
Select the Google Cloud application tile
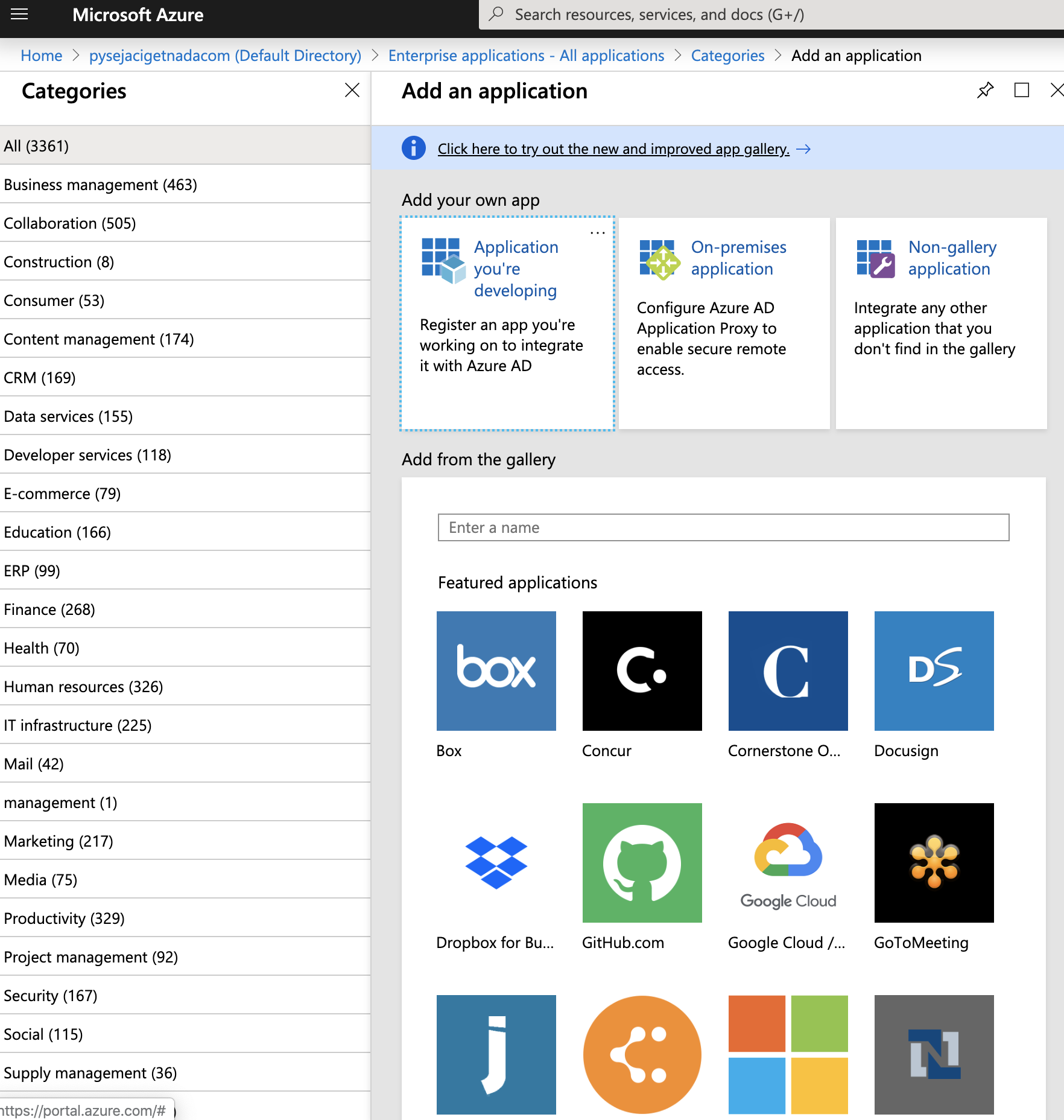tap(788, 863)
